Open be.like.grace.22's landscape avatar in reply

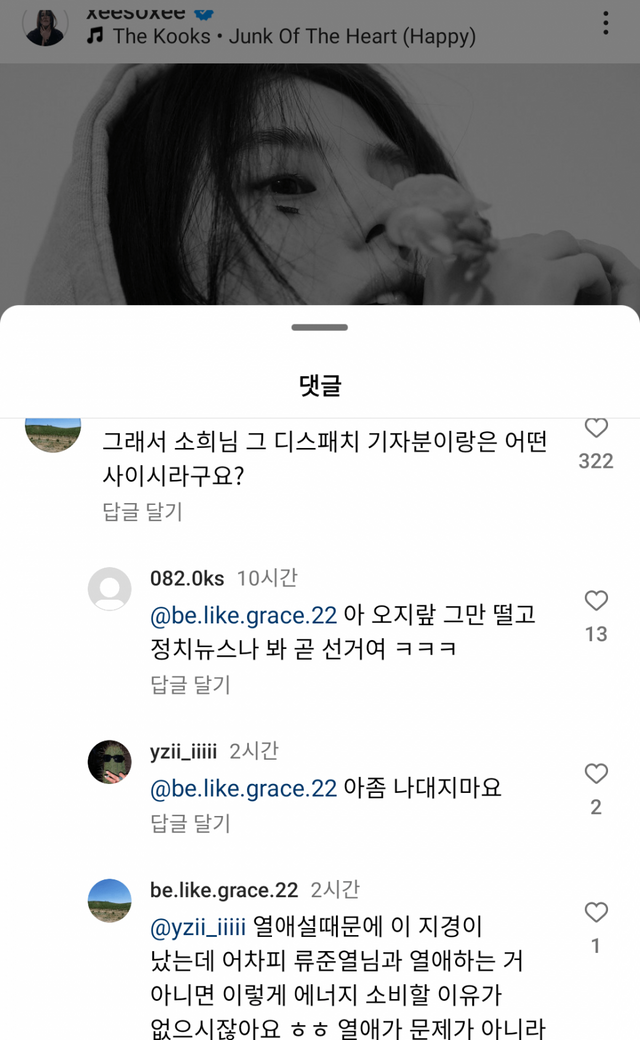110,900
